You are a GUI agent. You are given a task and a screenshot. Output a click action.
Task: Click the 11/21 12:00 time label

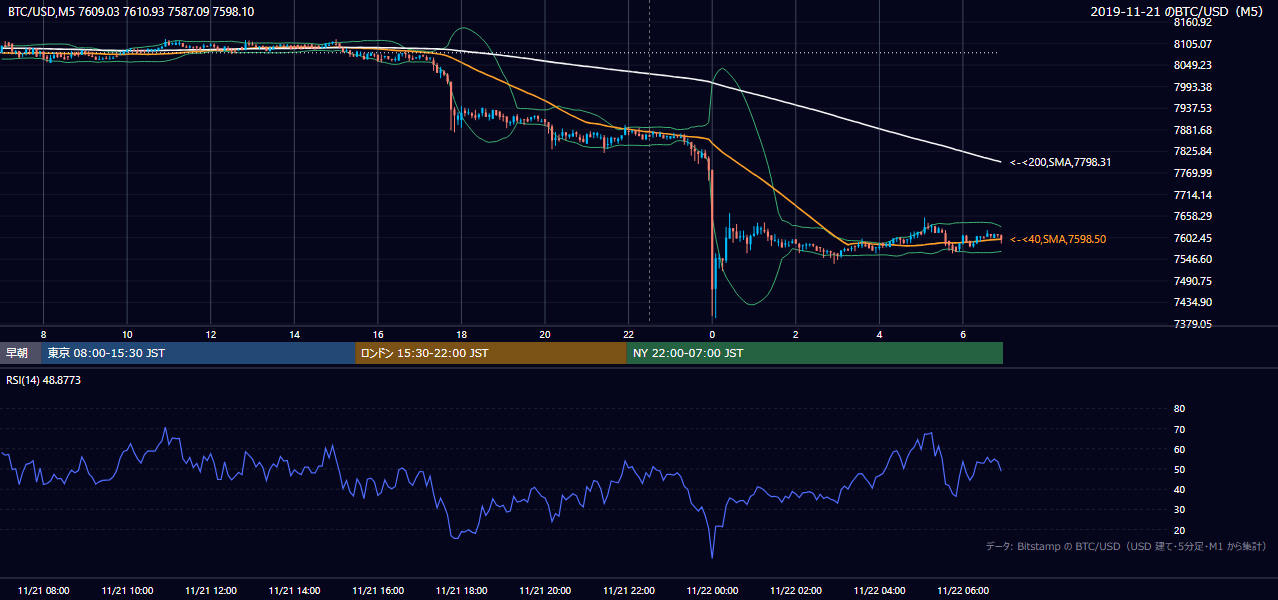(x=211, y=591)
